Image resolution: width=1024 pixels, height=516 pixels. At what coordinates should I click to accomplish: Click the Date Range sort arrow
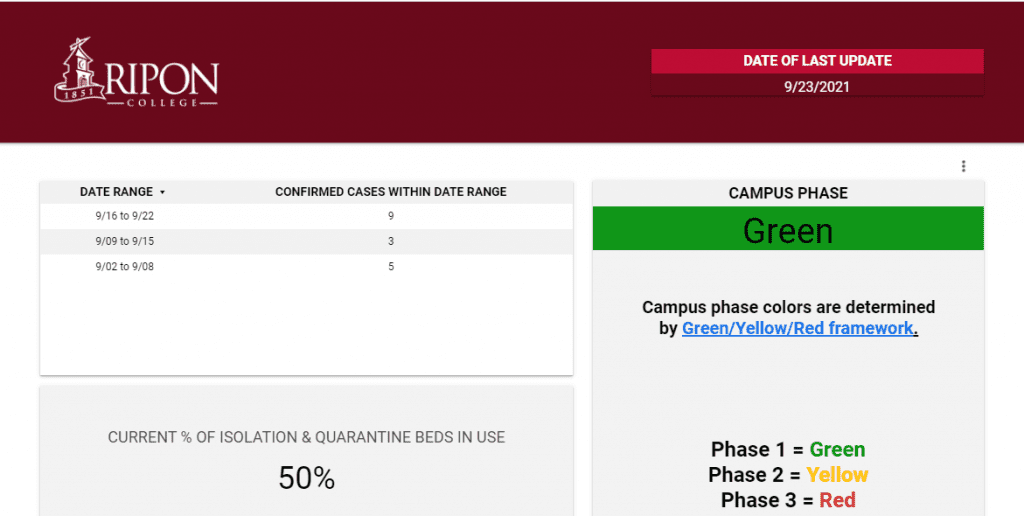(x=163, y=192)
